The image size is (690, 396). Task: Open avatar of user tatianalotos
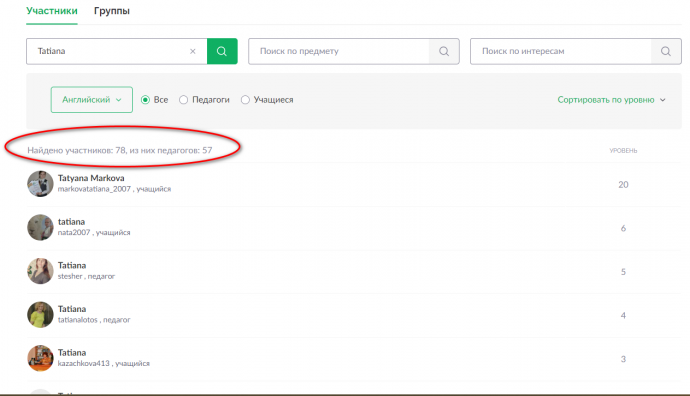point(40,315)
